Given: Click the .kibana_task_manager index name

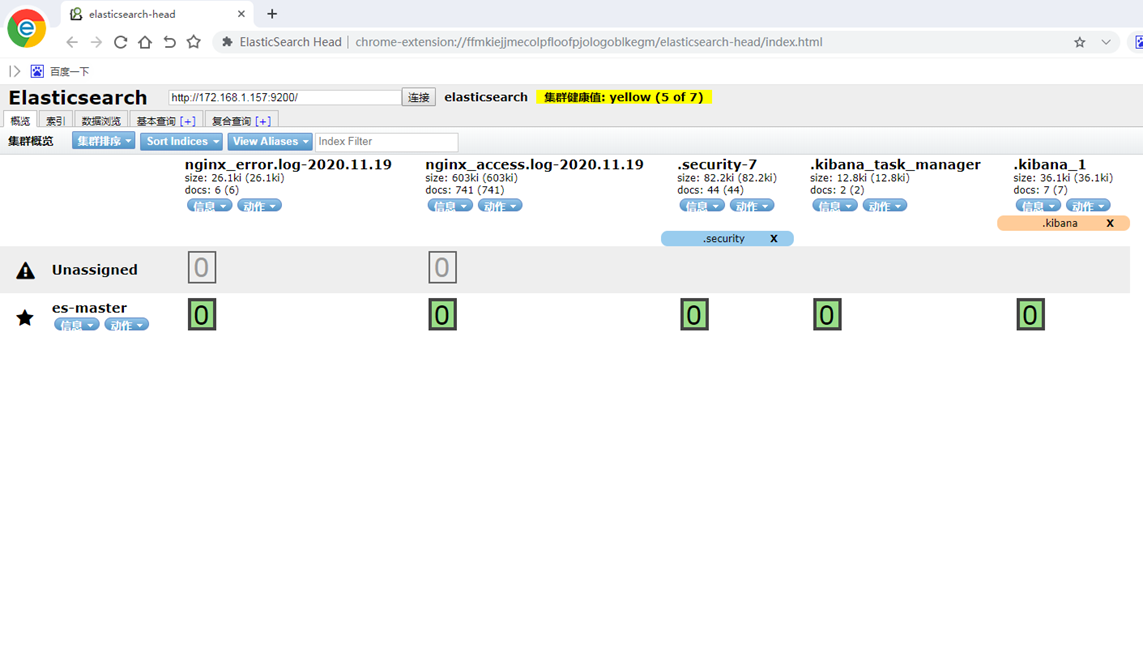Looking at the screenshot, I should 895,164.
